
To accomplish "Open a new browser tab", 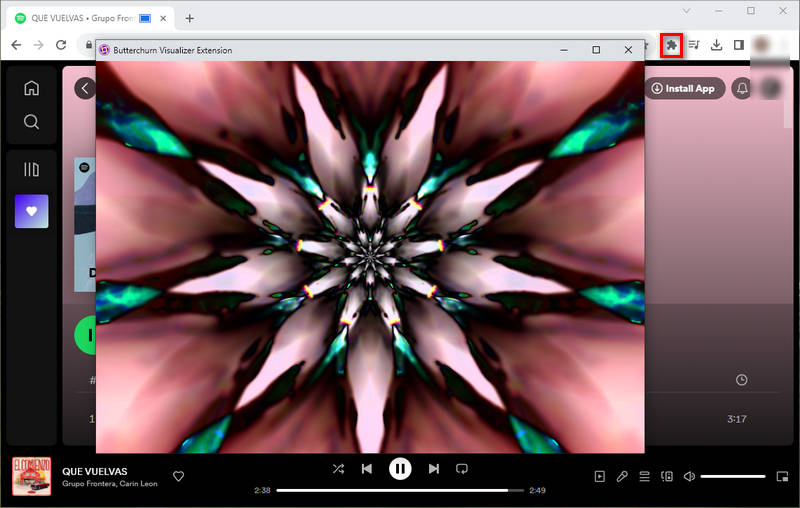I will point(189,18).
